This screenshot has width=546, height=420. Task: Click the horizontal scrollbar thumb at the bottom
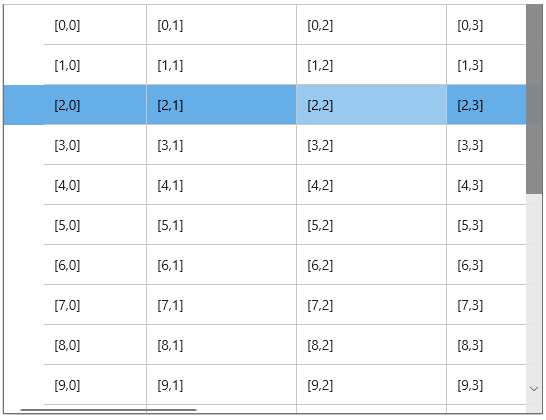tap(108, 410)
